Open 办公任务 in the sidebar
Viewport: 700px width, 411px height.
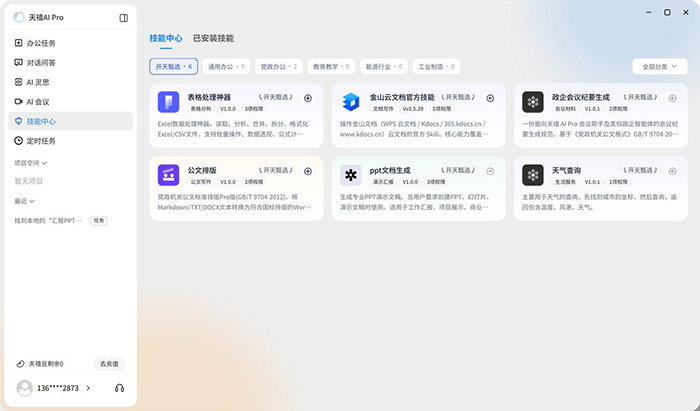click(71, 43)
